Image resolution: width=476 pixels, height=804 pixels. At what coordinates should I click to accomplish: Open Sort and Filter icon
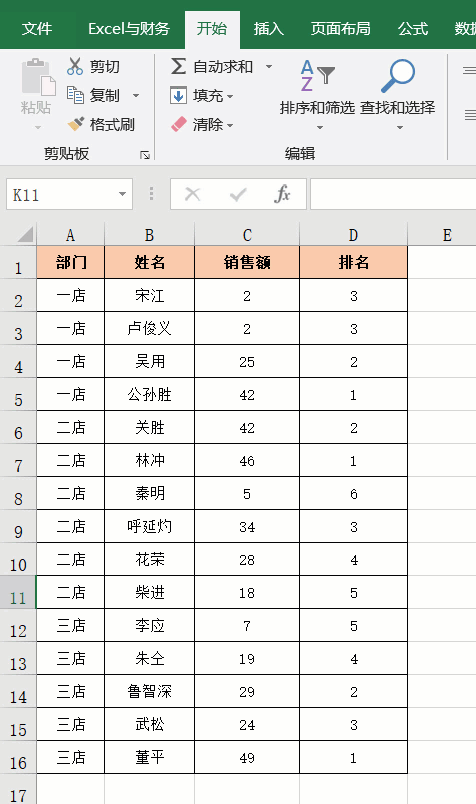click(317, 75)
